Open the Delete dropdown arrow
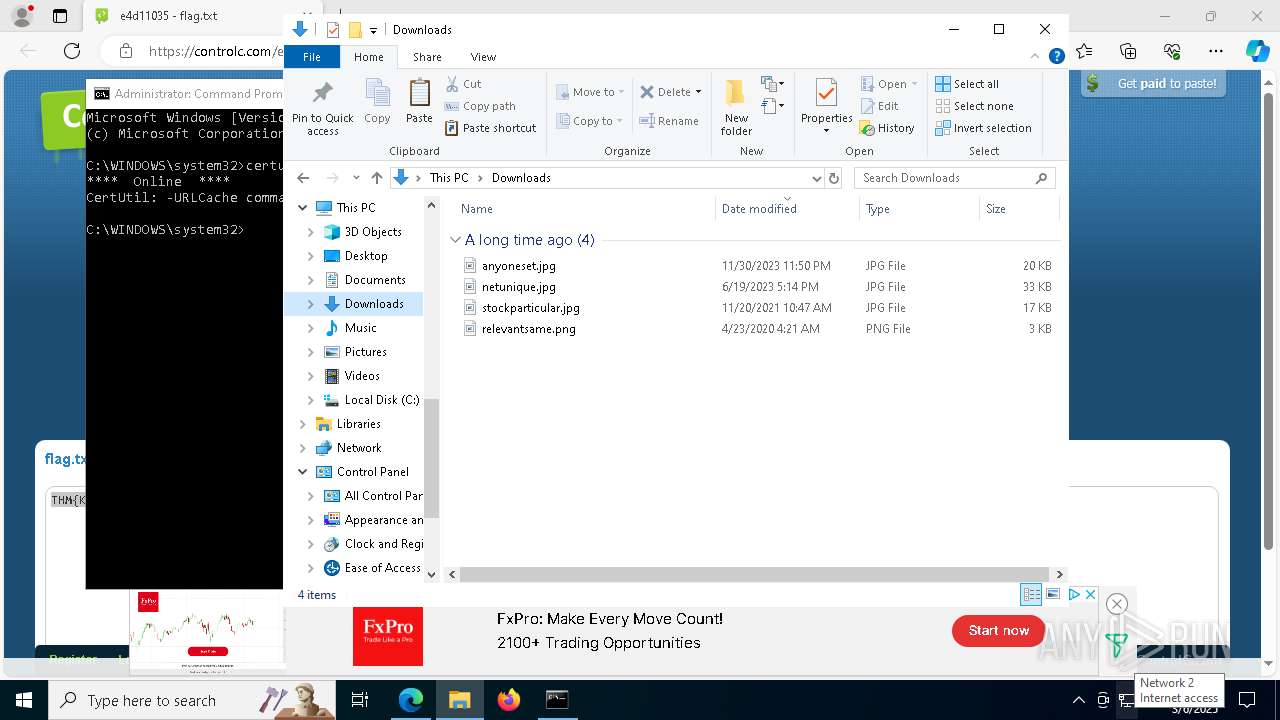This screenshot has width=1280, height=720. 698,92
